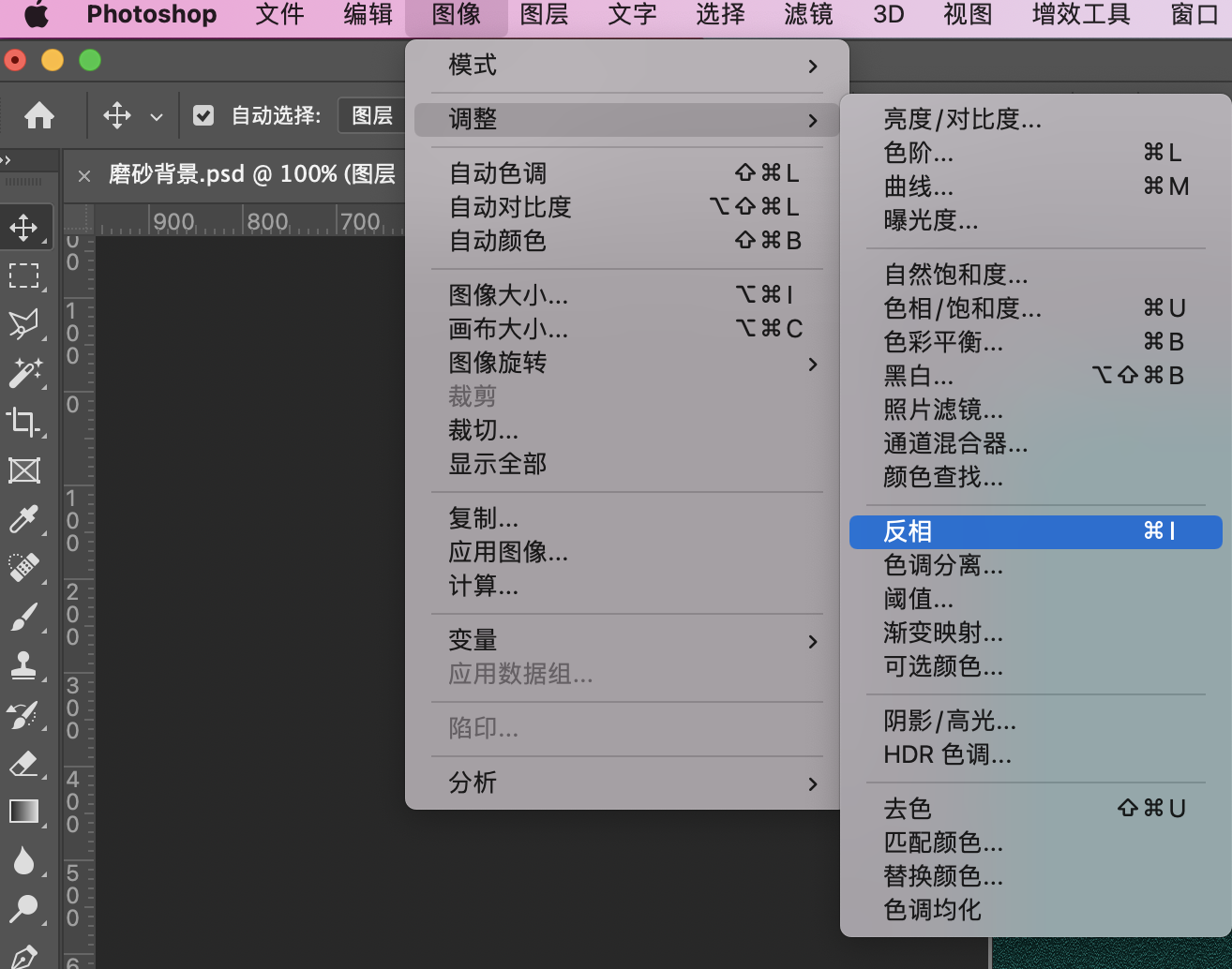Choose 裁切... from the menu
This screenshot has width=1232, height=969.
626,430
